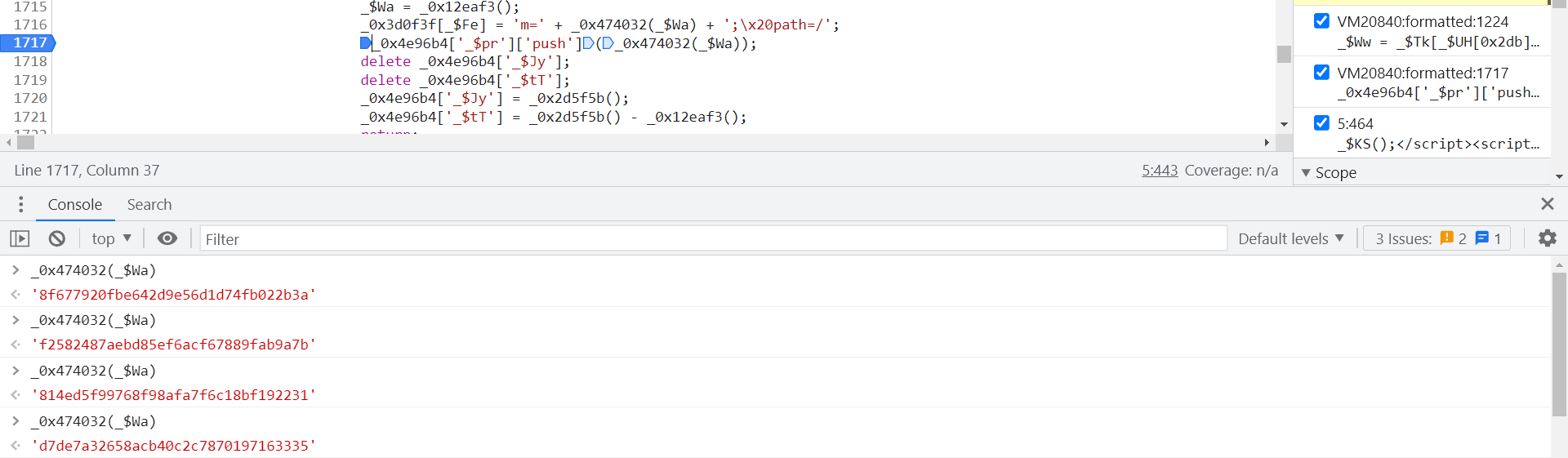Click result 'f2582487aebd85ef6acf67889fab9a7b'
Screen dimensions: 1568x458
click(x=173, y=345)
